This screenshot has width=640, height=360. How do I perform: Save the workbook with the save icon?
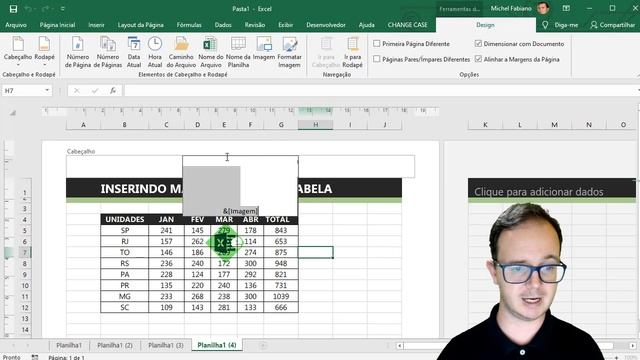click(13, 9)
